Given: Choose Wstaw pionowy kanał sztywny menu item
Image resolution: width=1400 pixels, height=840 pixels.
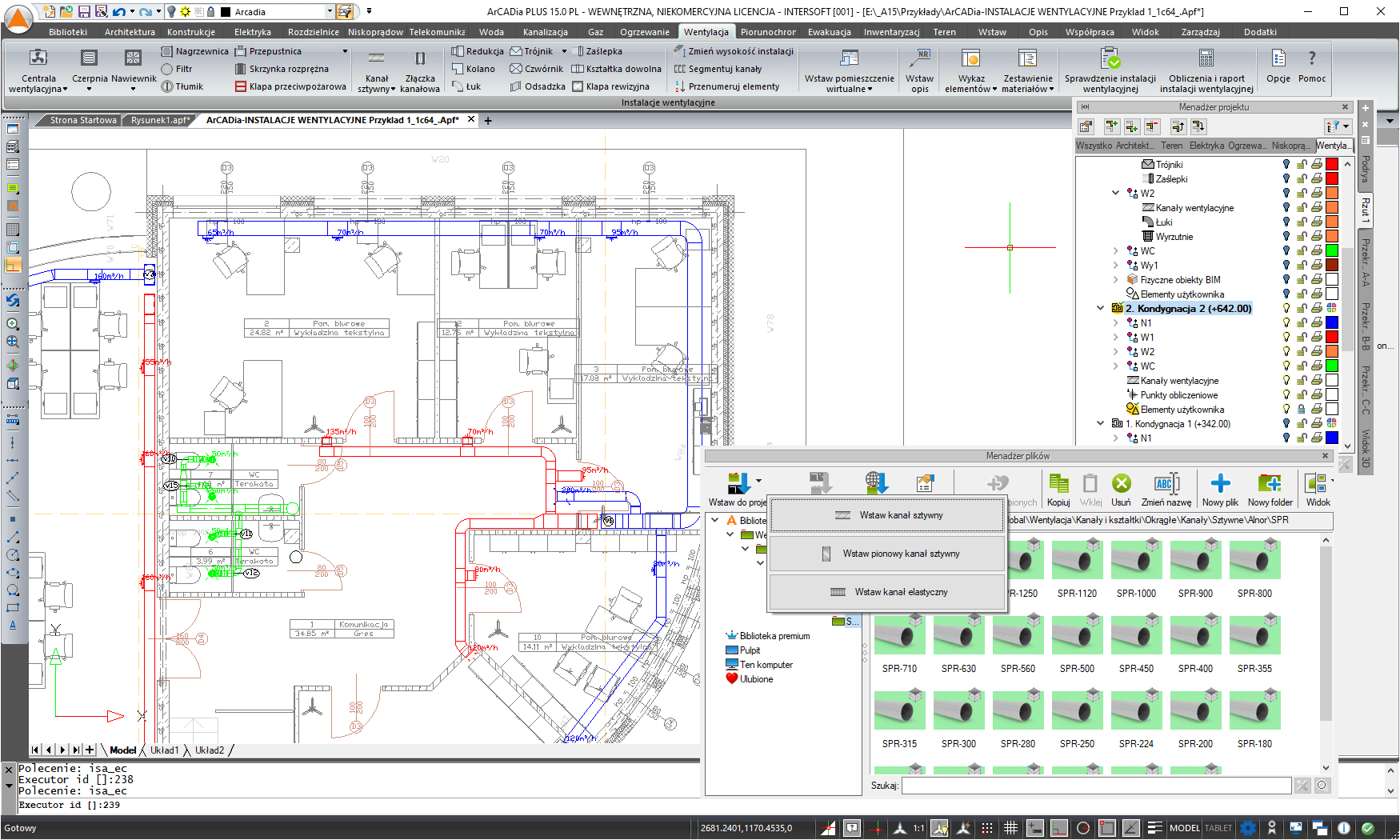Looking at the screenshot, I should [887, 554].
